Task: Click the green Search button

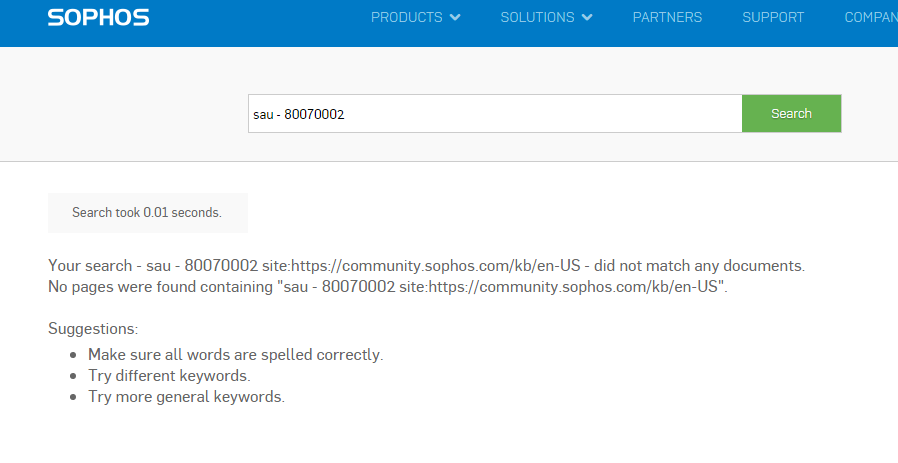Action: [x=791, y=113]
